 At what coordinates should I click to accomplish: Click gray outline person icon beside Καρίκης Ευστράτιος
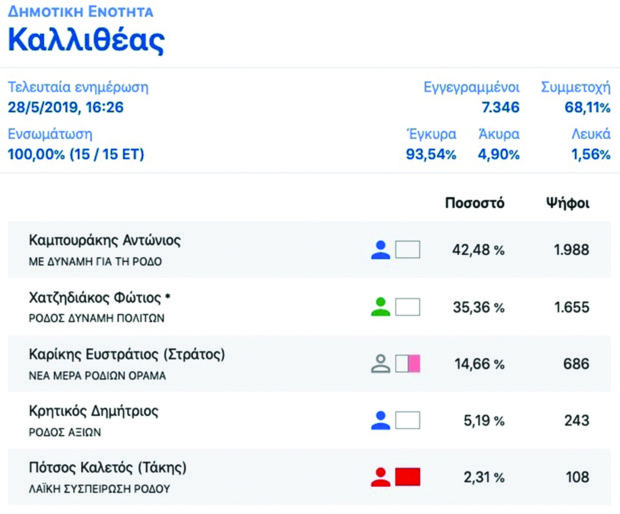pos(380,364)
